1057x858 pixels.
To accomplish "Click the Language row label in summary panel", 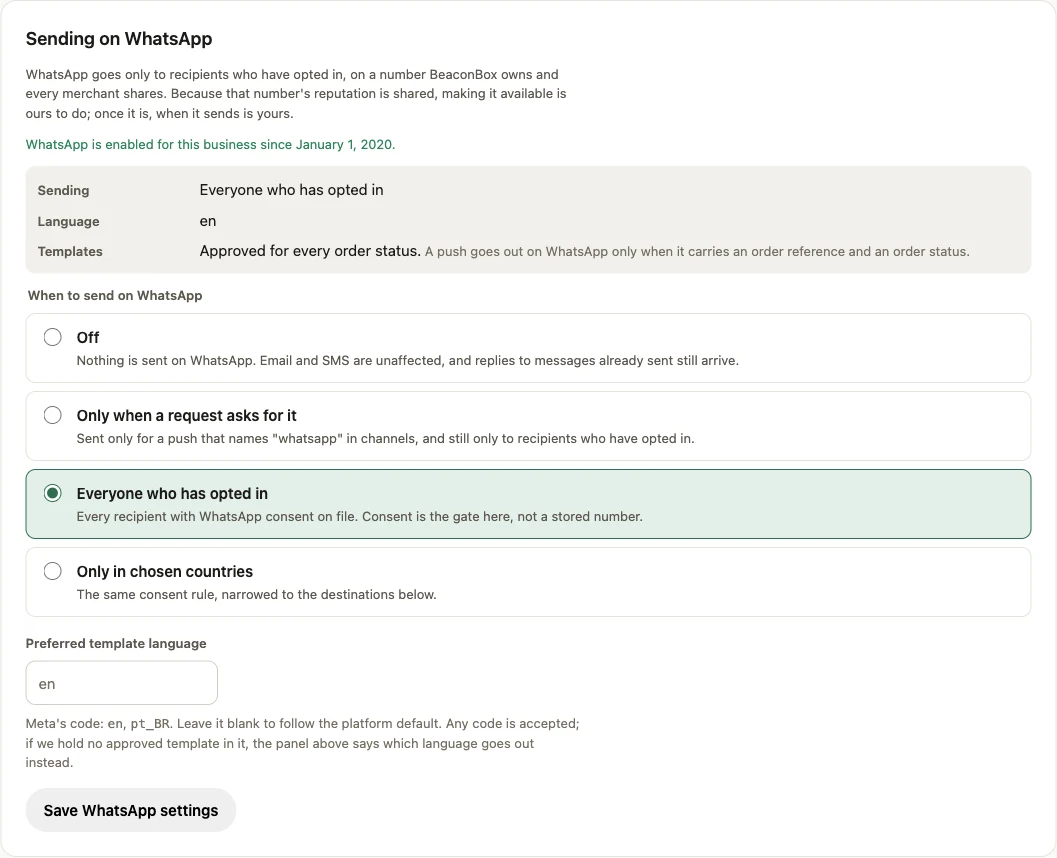I will [x=68, y=221].
